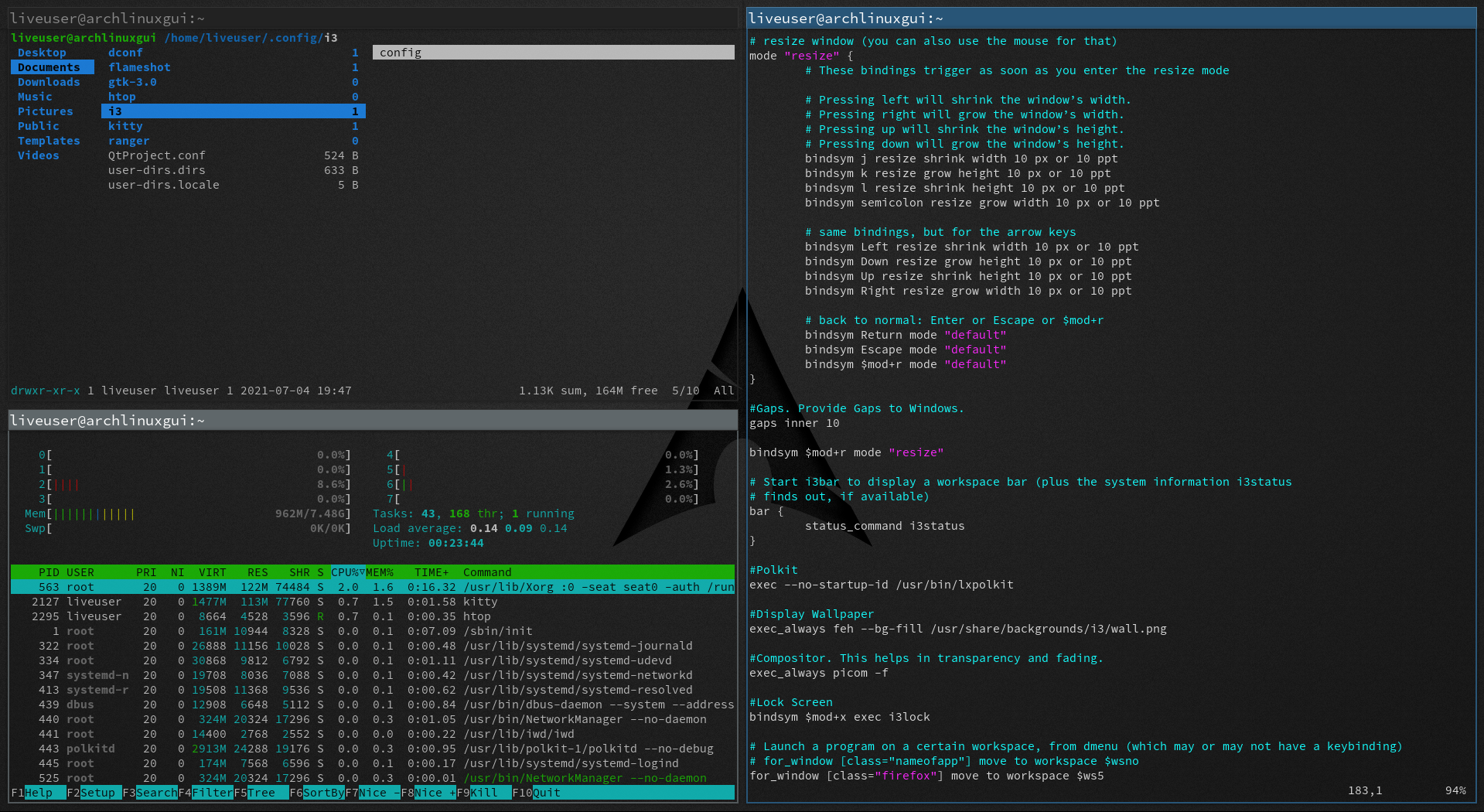The image size is (1484, 812).
Task: Sort htop by USER column header
Action: tap(80, 572)
